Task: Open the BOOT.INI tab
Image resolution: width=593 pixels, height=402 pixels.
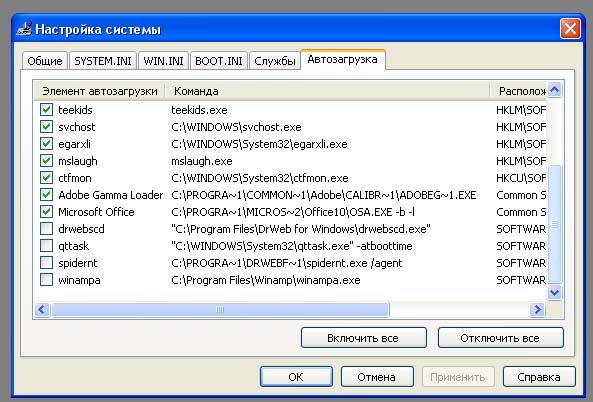Action: 219,61
